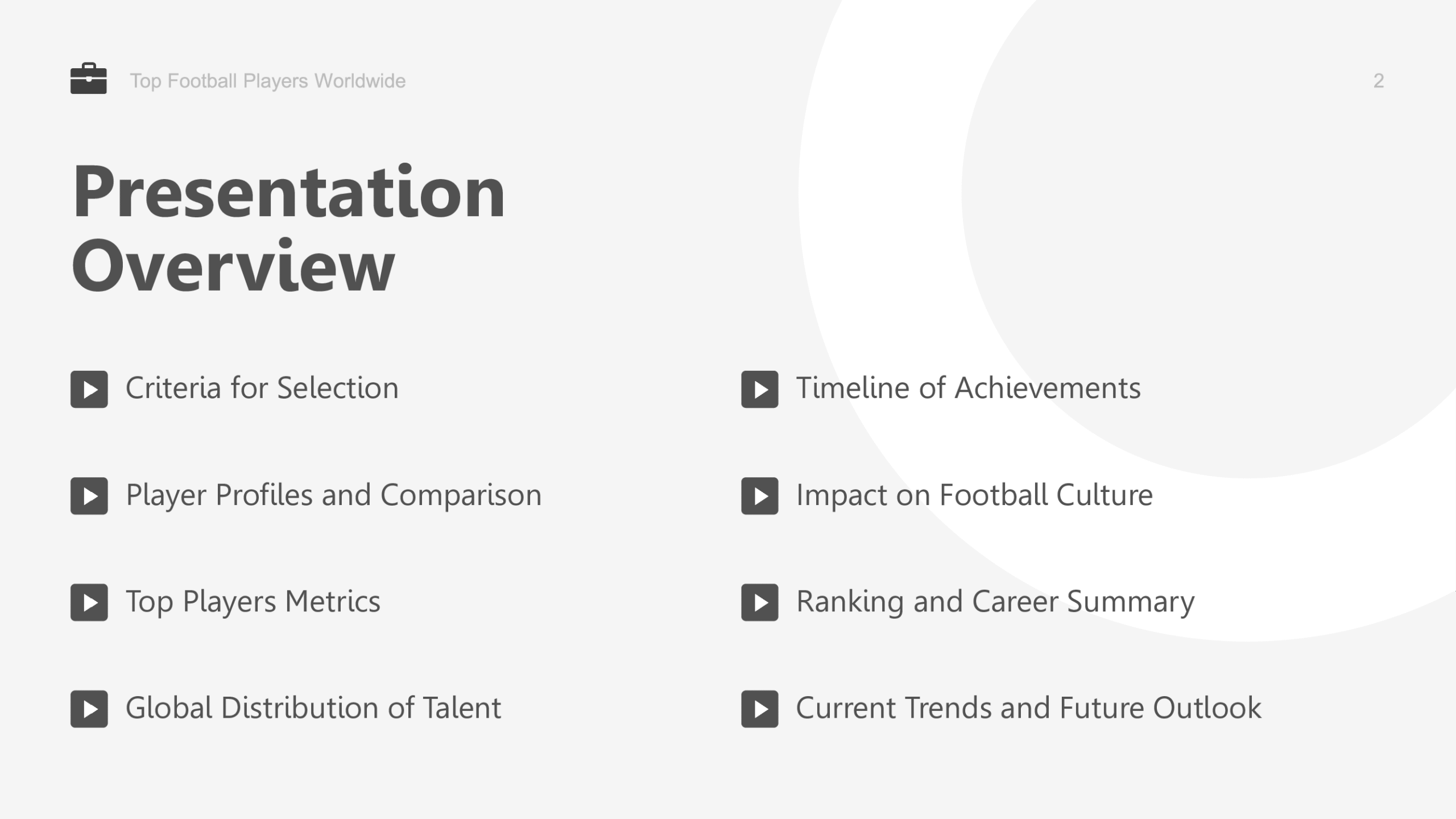Click play icon beside Player Profiles and Comparison
The image size is (1456, 819).
point(89,496)
